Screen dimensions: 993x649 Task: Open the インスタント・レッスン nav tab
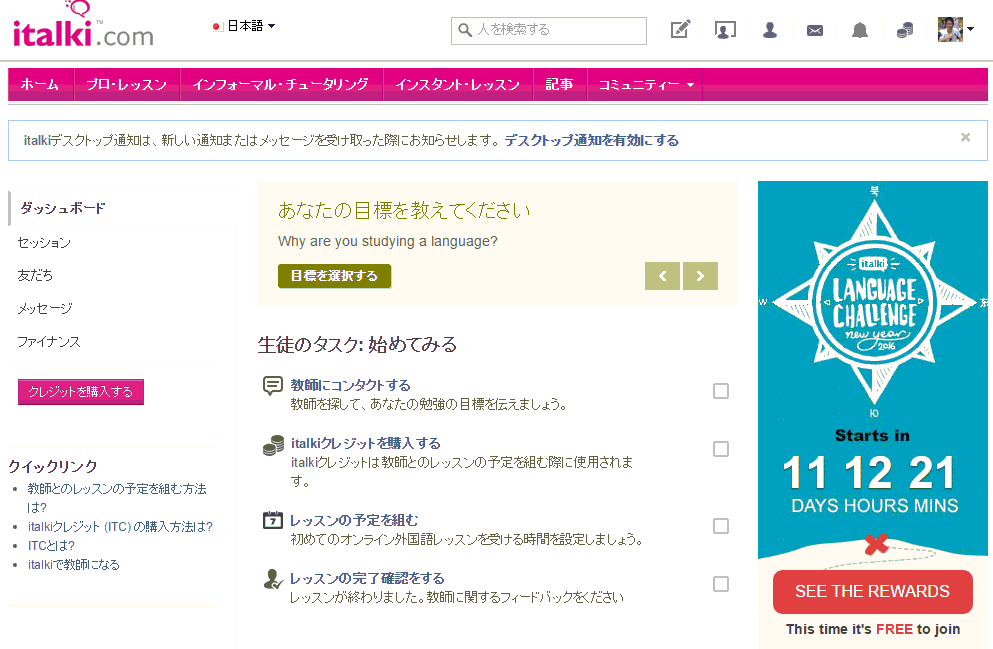[458, 84]
